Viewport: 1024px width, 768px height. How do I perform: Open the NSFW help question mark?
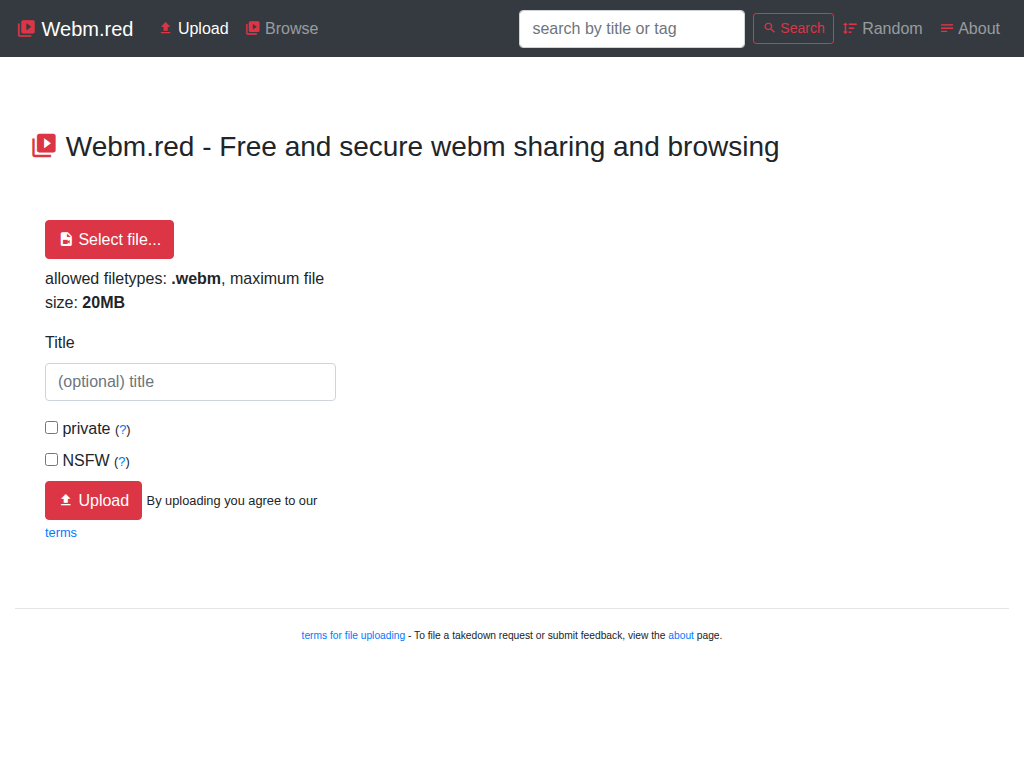pyautogui.click(x=122, y=462)
